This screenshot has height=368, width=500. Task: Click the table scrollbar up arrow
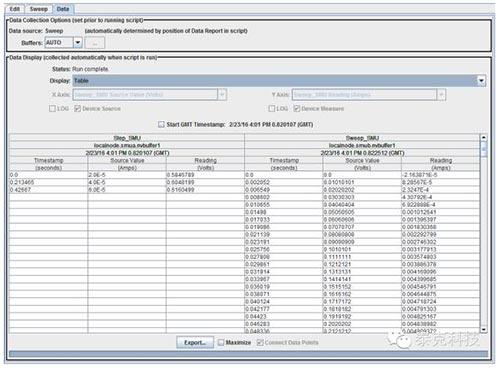point(484,137)
